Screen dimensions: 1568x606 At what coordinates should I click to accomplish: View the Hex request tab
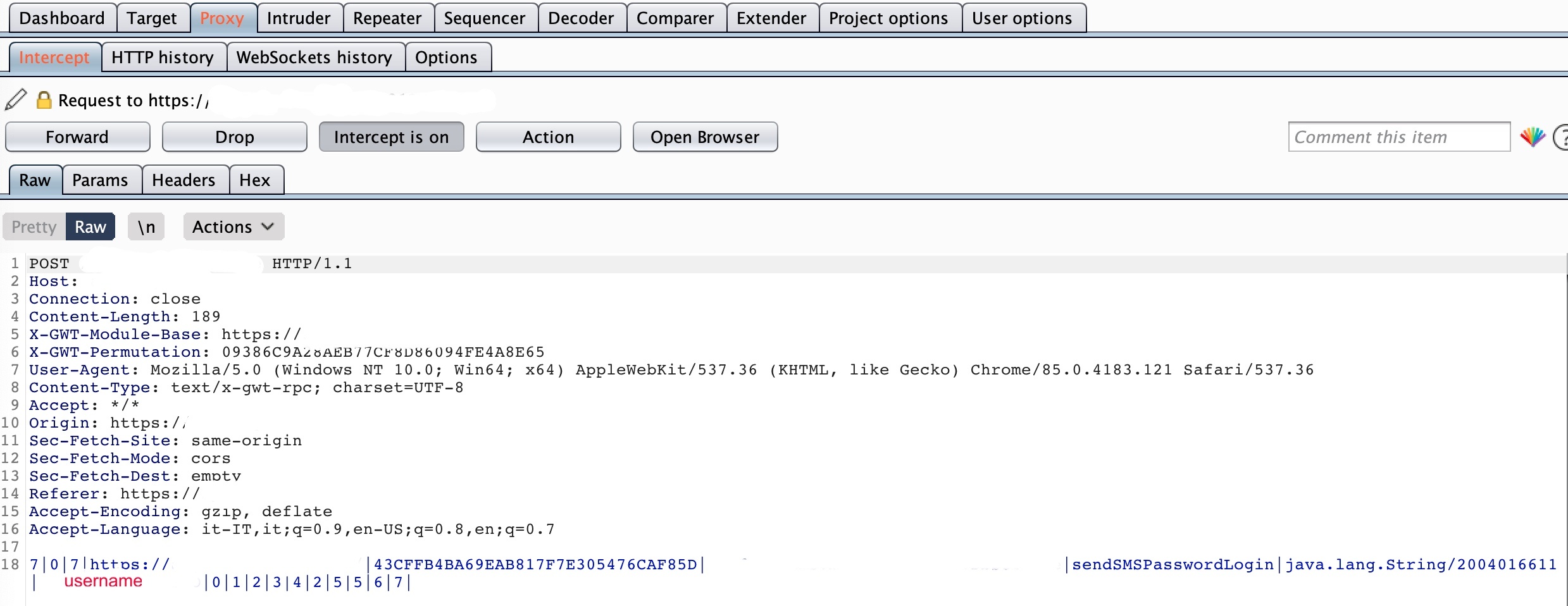255,180
